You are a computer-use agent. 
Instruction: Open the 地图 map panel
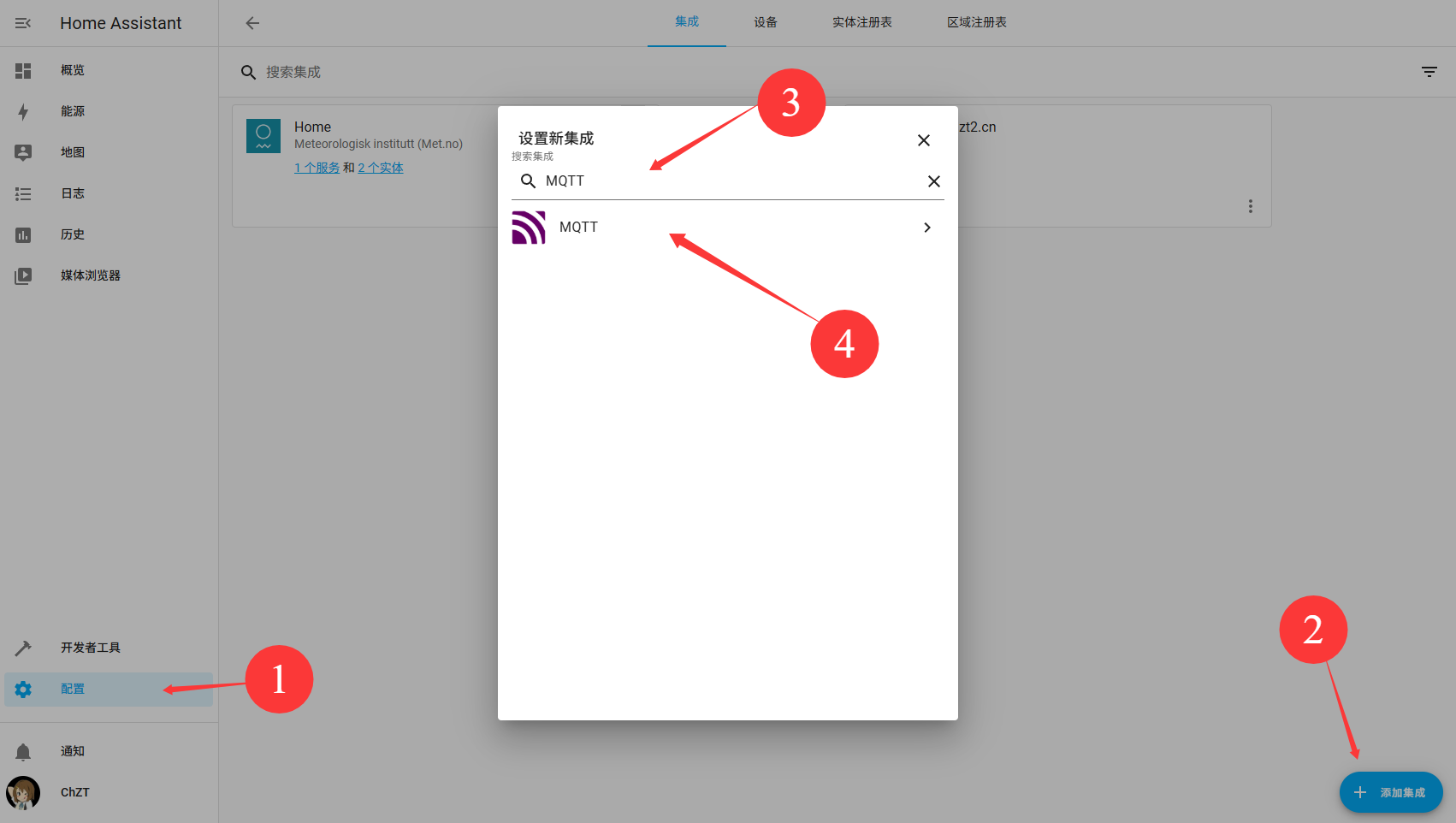coord(73,152)
